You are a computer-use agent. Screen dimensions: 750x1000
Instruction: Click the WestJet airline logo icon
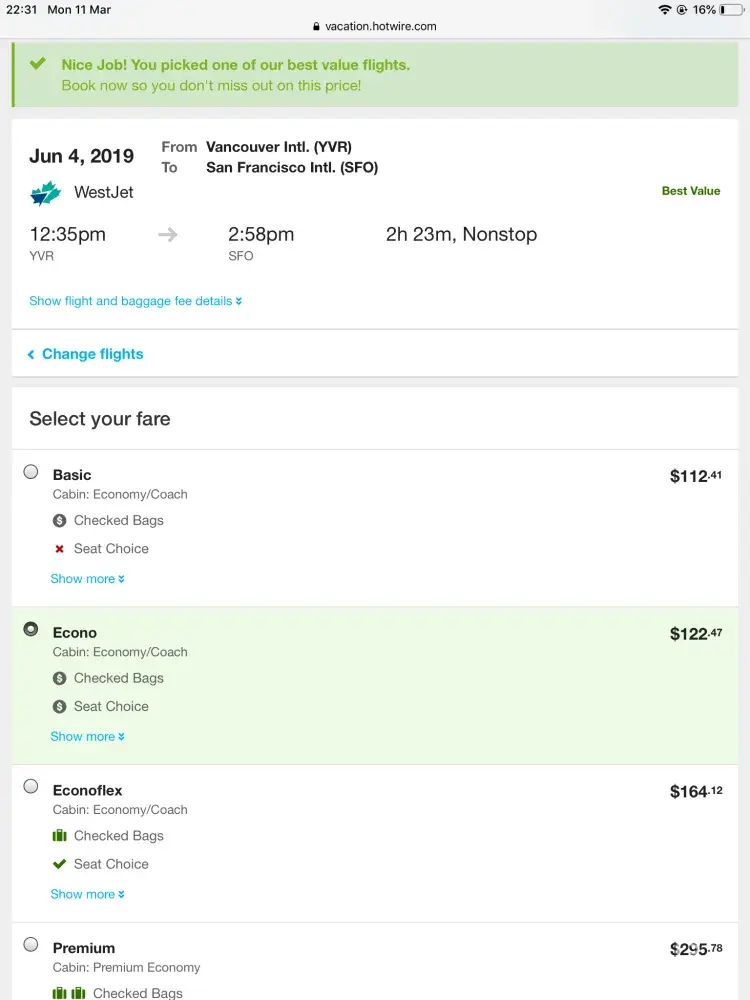[46, 192]
